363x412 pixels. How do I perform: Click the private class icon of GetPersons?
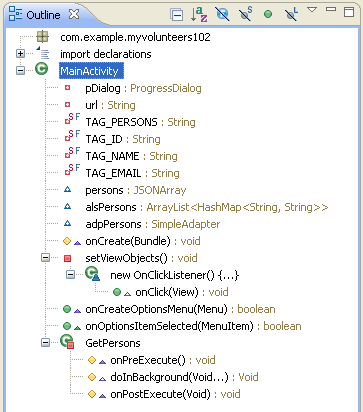point(67,342)
